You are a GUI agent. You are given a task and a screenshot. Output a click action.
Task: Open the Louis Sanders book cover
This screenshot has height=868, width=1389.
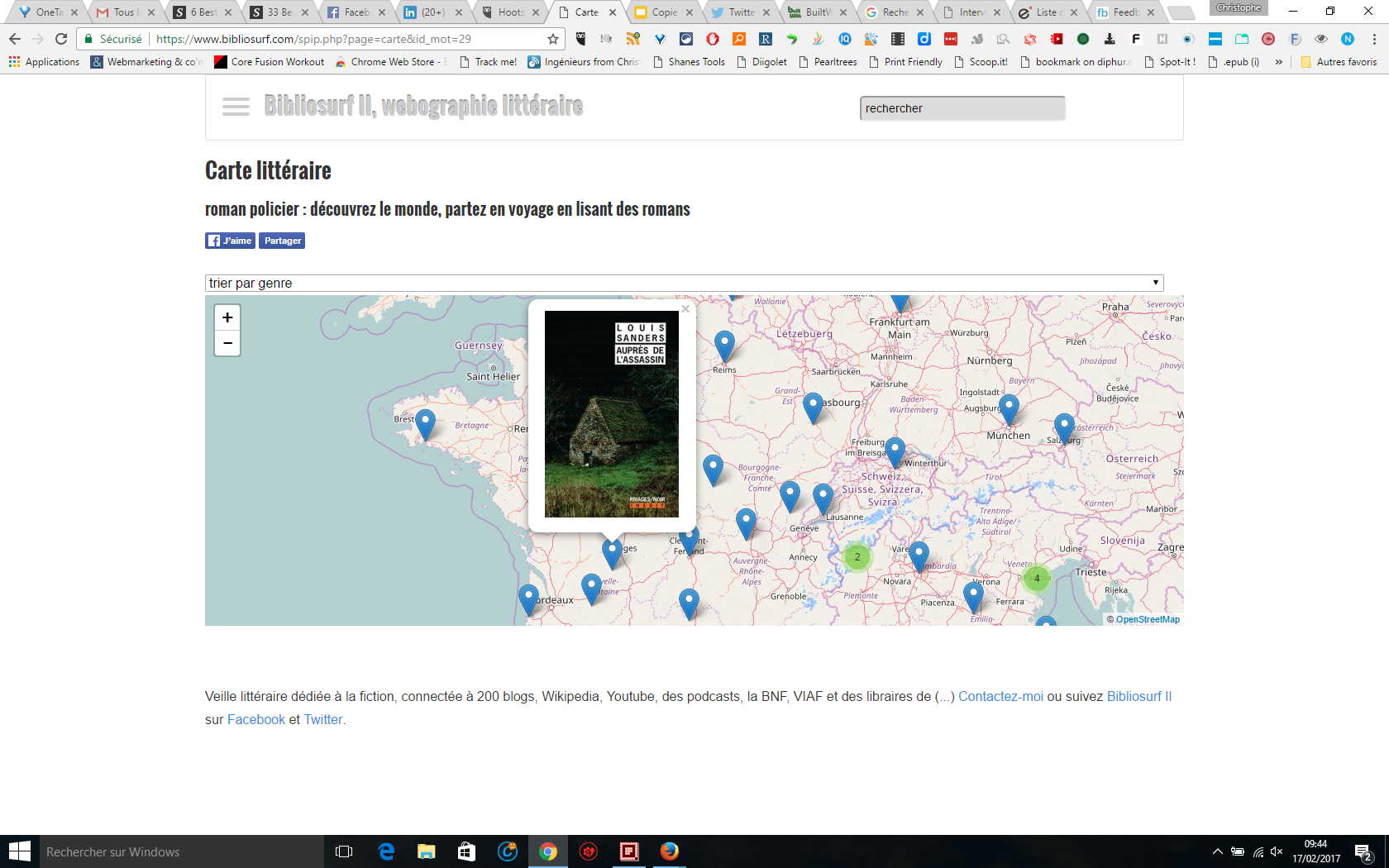(x=612, y=414)
